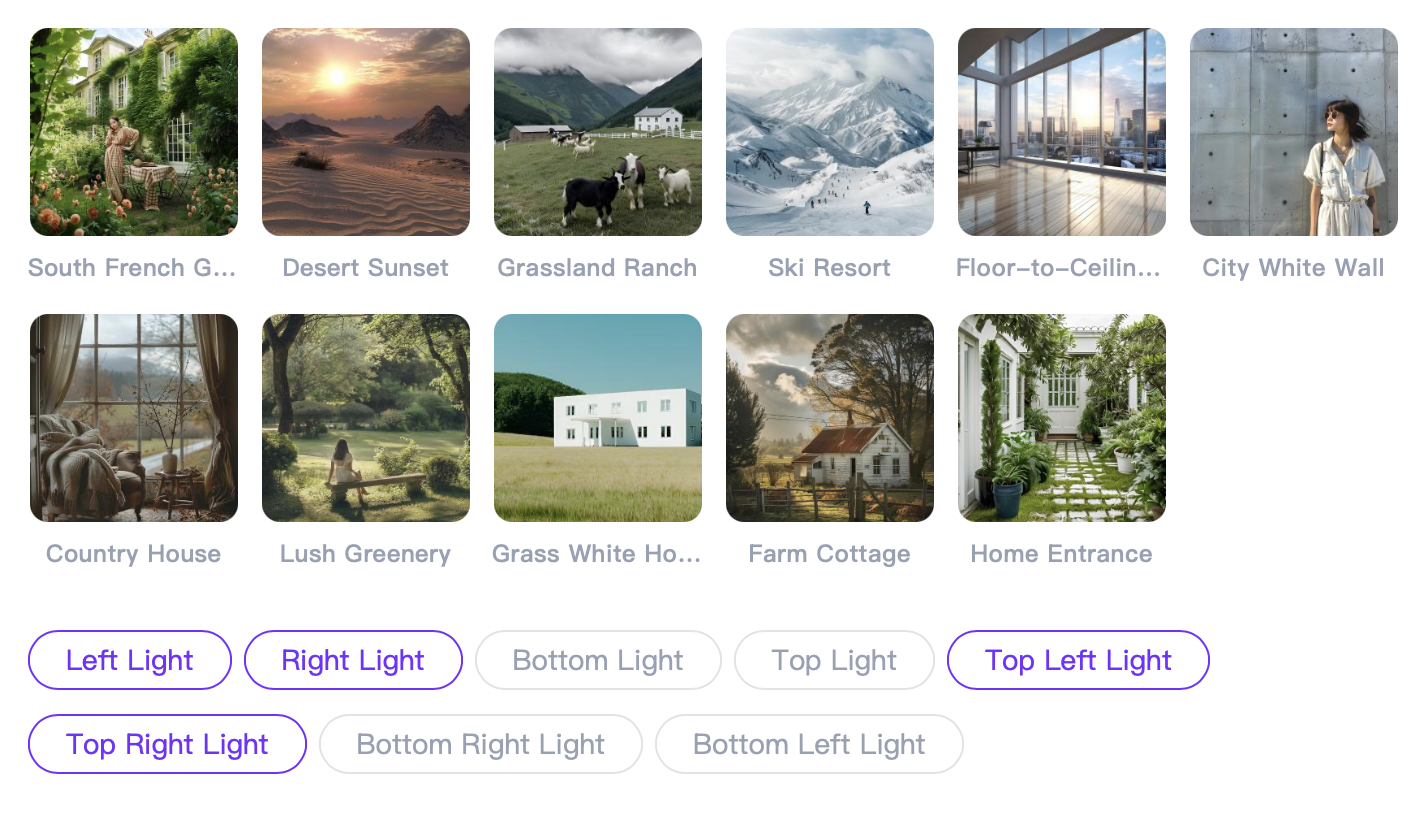Screen dimensions: 1420x816
Task: Enable the Bottom Light option
Action: click(597, 660)
